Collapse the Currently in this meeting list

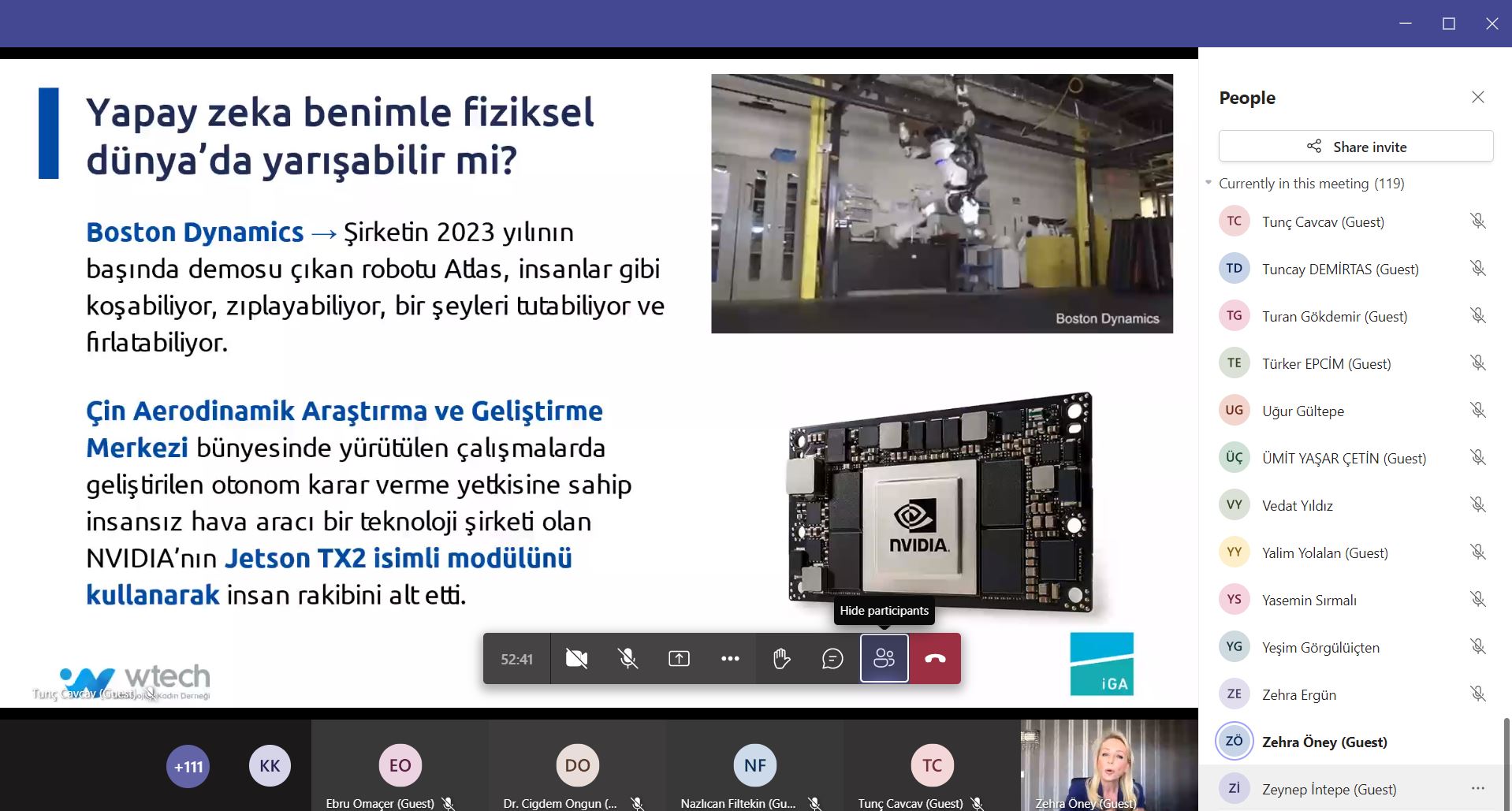[x=1208, y=183]
